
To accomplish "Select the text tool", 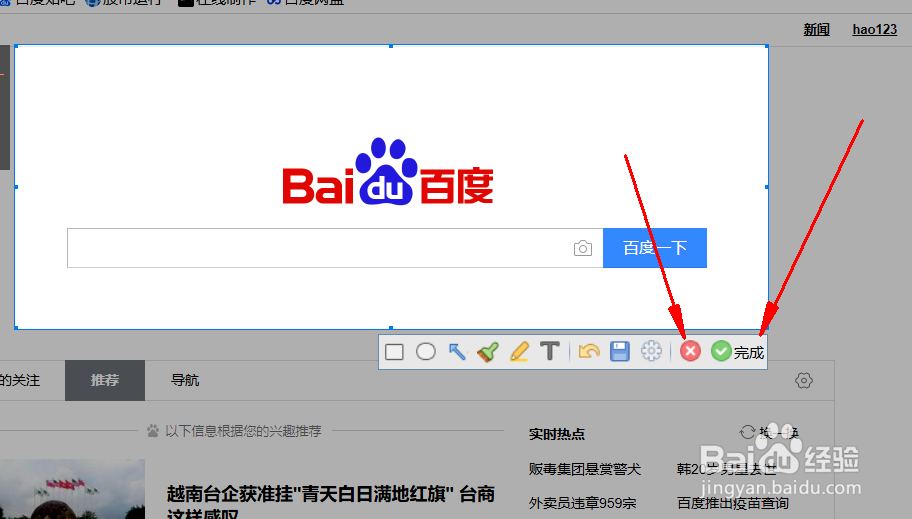I will 550,351.
